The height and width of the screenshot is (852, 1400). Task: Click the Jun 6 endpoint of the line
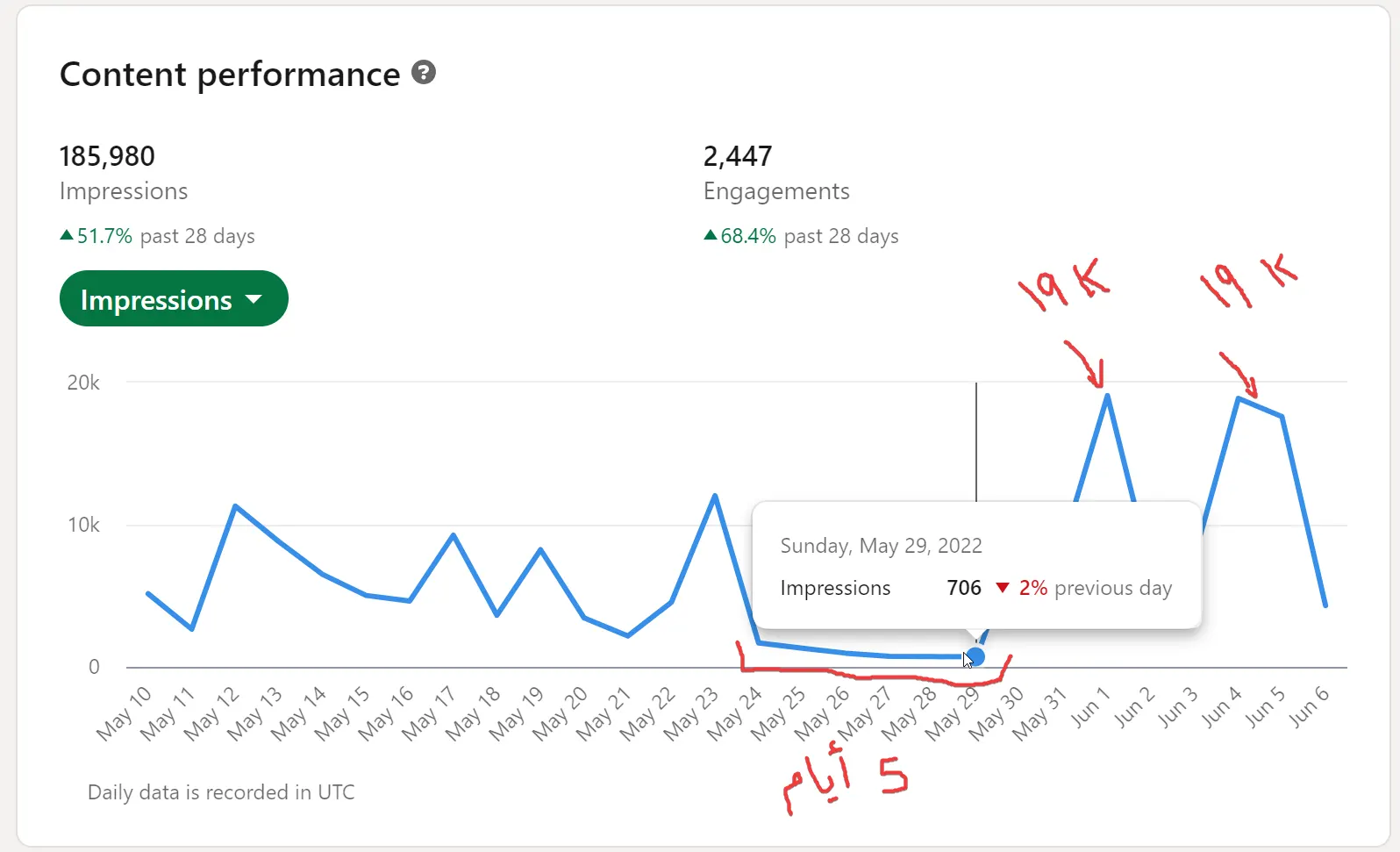click(1325, 605)
